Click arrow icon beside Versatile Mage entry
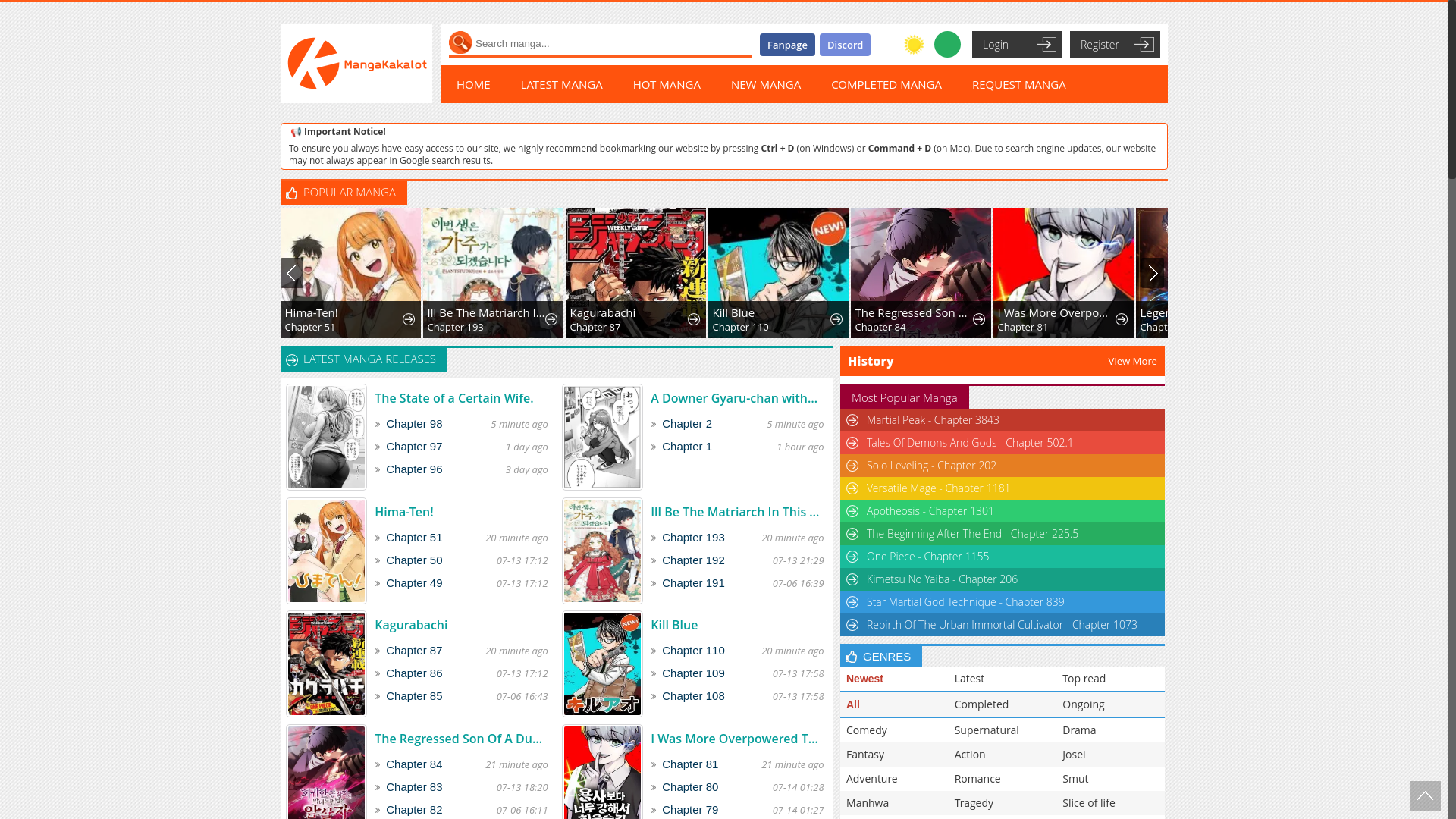 tap(852, 488)
